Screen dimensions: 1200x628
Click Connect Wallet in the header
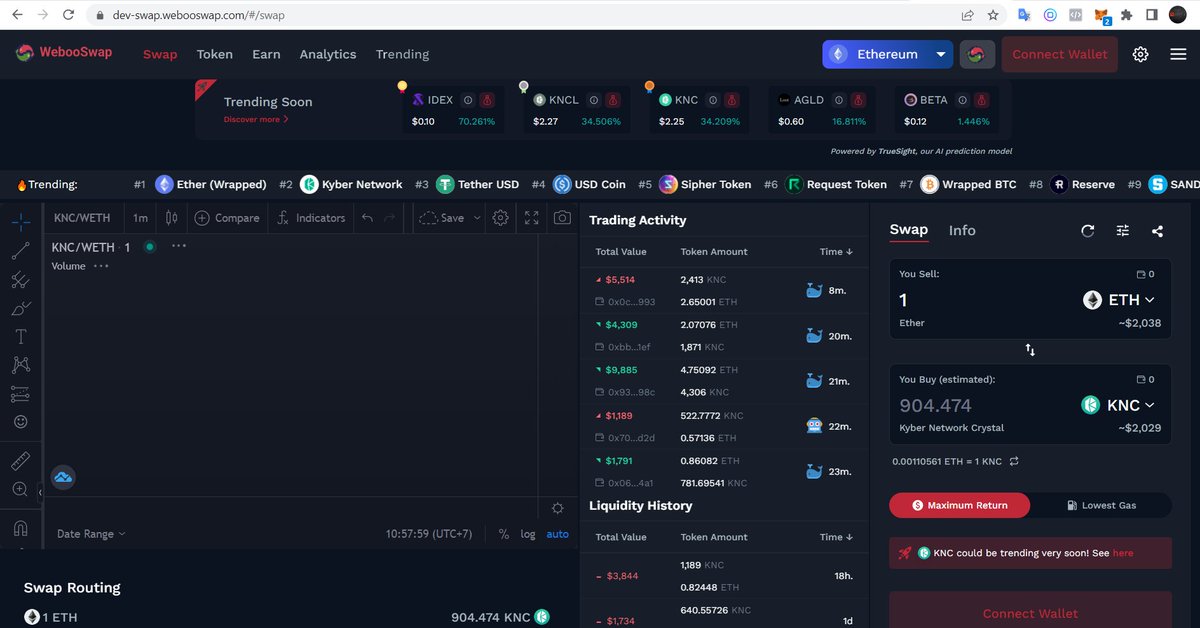pyautogui.click(x=1060, y=54)
